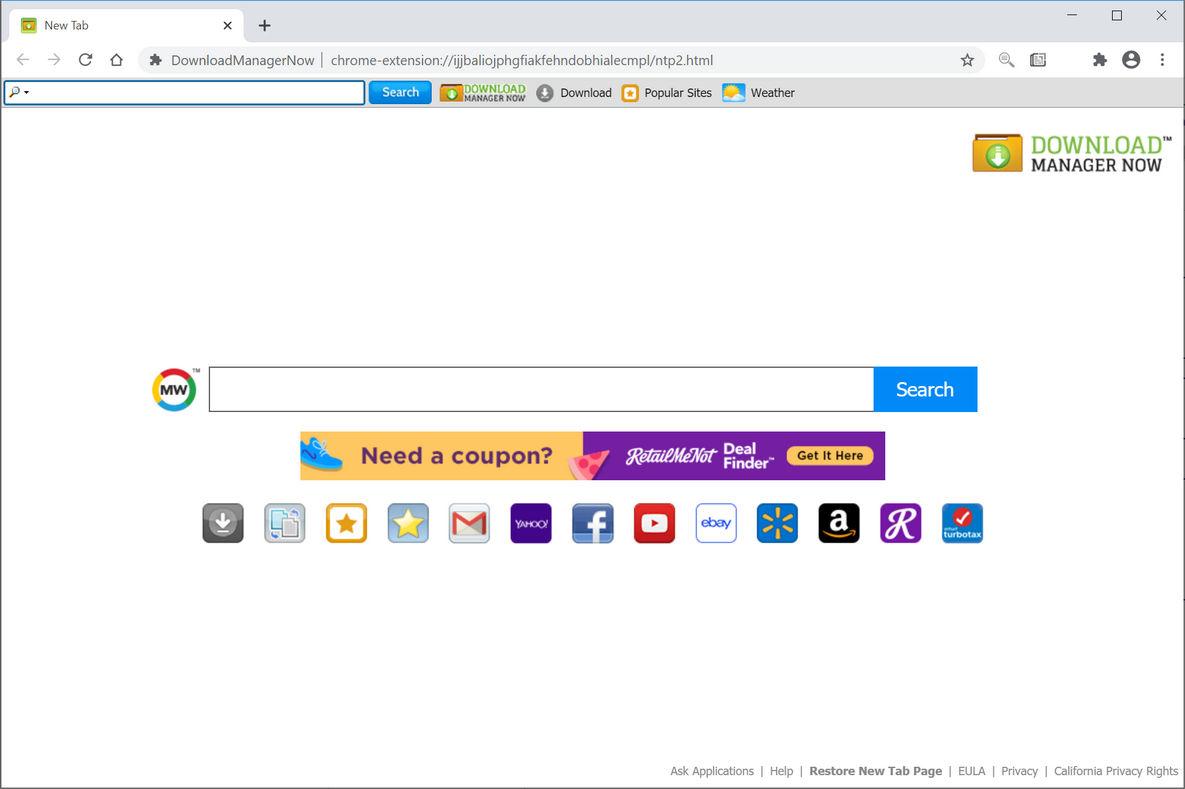Open the Help footer link
The height and width of the screenshot is (789, 1185).
point(781,771)
